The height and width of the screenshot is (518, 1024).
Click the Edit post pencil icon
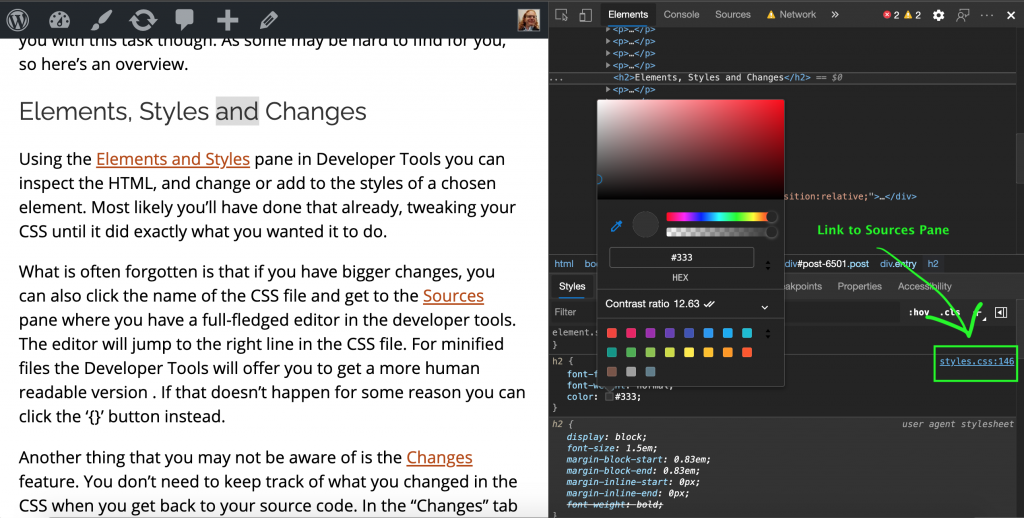coord(268,20)
